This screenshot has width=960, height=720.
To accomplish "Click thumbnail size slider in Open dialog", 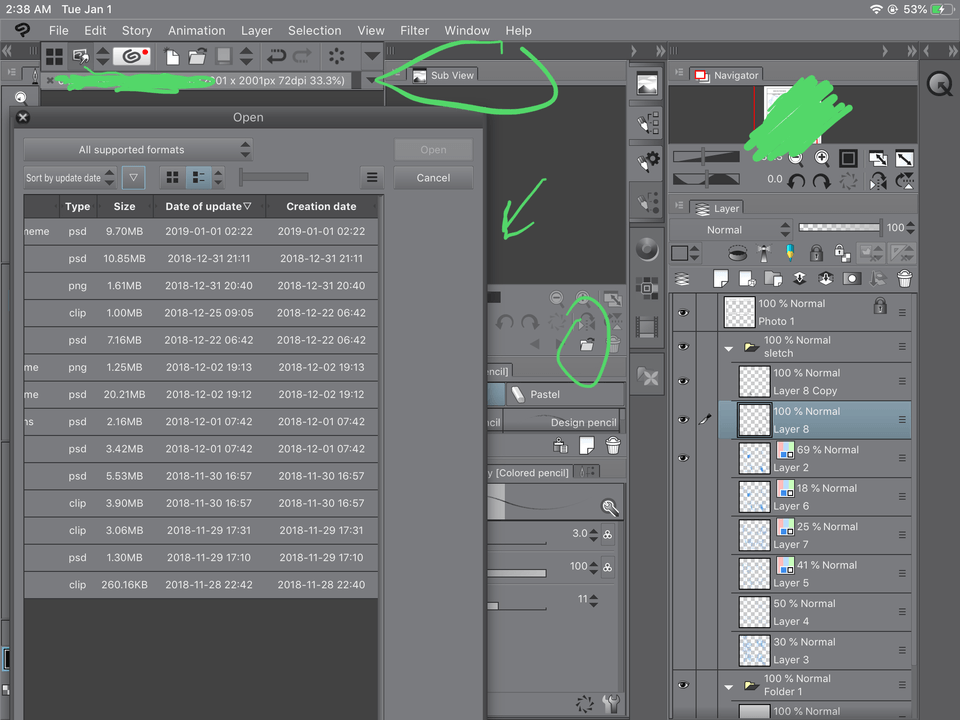I will (x=274, y=177).
